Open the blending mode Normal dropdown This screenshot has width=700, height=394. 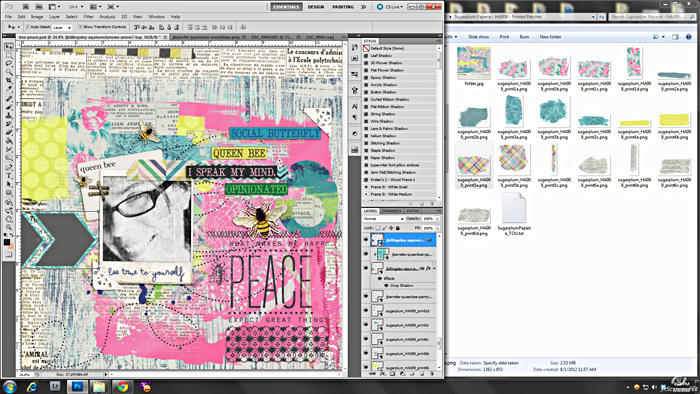click(383, 219)
